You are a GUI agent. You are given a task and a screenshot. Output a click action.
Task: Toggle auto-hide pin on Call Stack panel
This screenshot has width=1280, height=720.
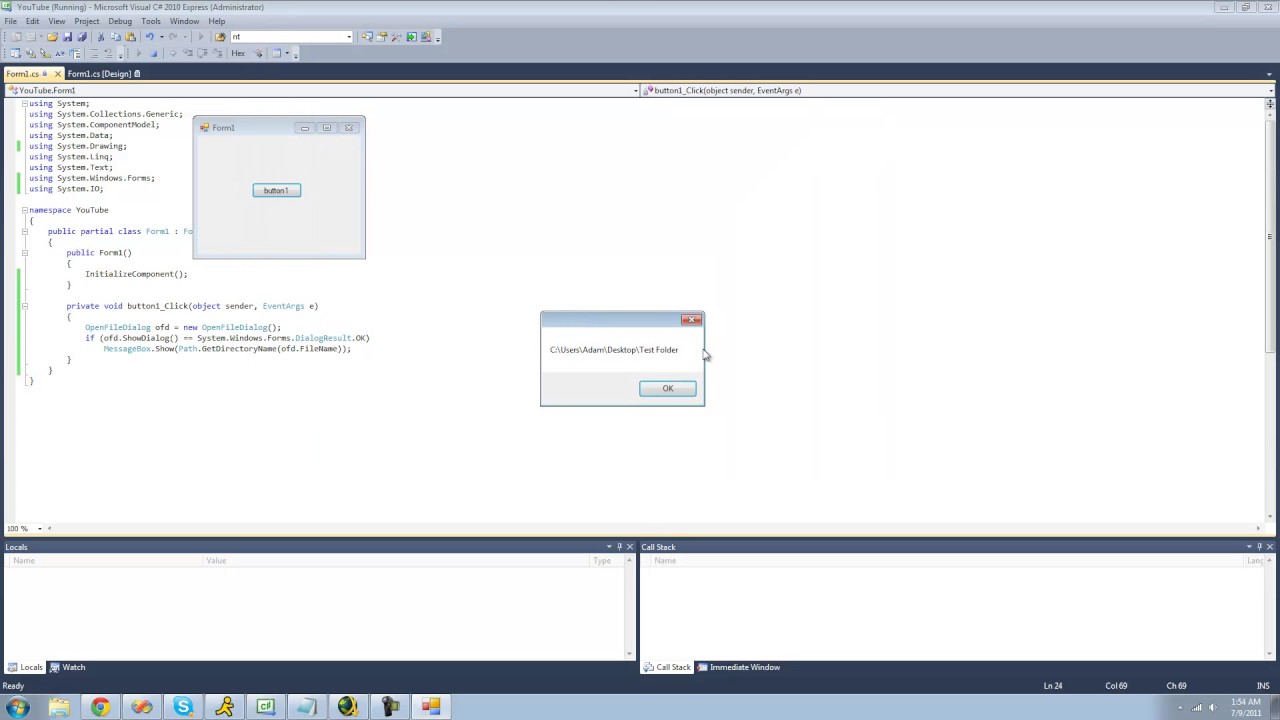pyautogui.click(x=1259, y=547)
